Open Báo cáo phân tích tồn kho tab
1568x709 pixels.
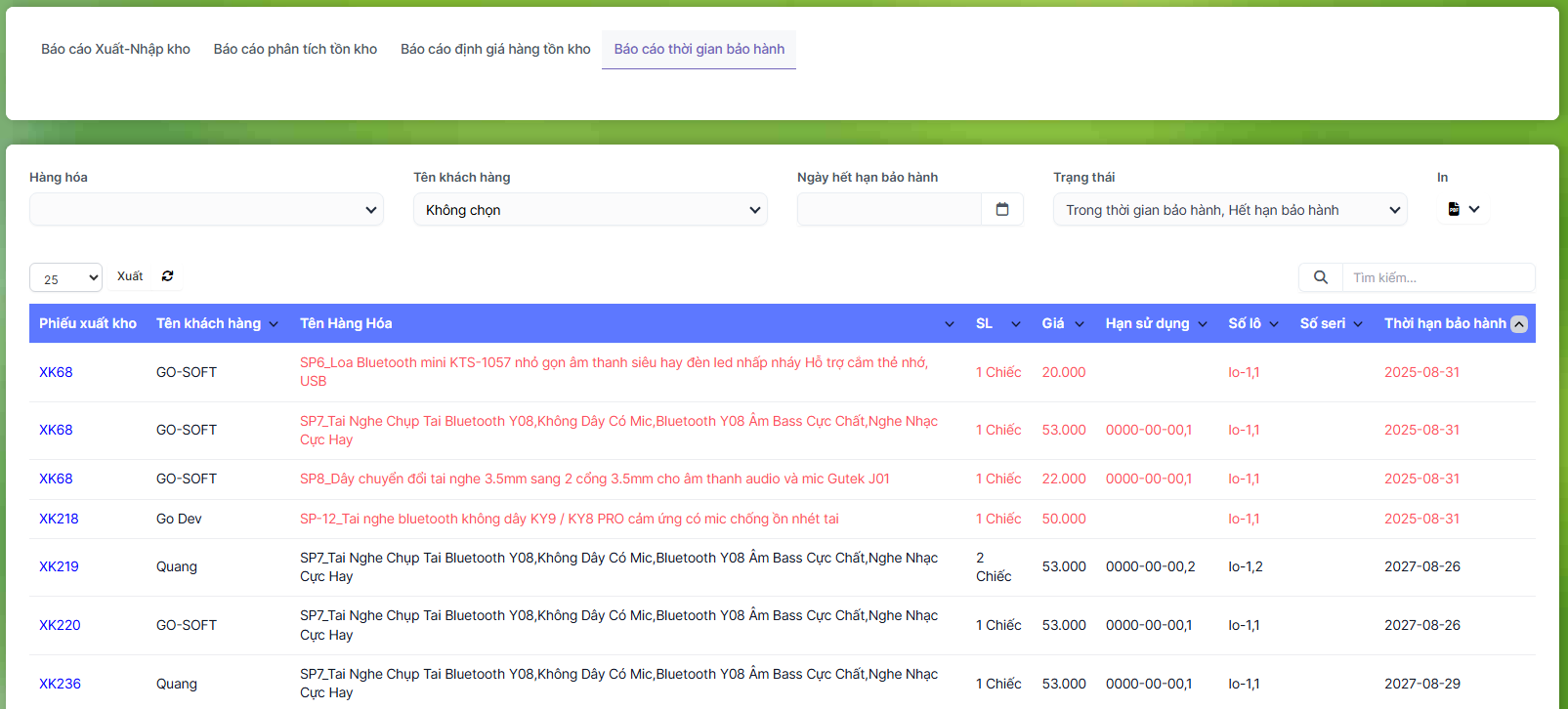coord(295,49)
